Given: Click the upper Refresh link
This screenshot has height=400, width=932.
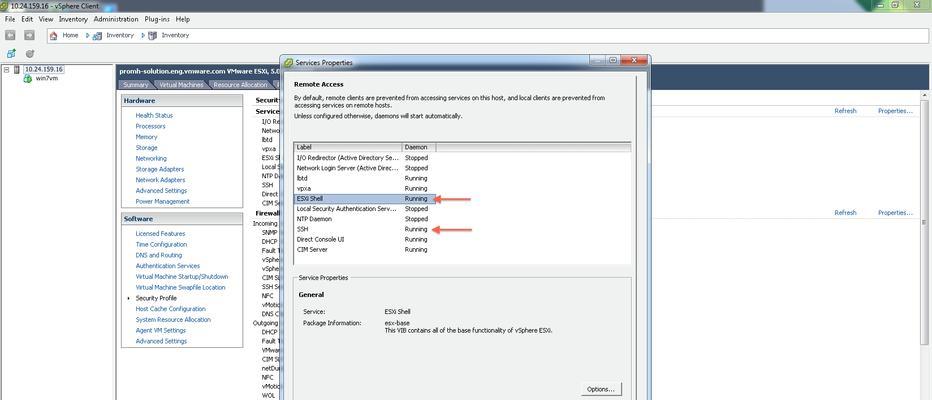Looking at the screenshot, I should pos(845,111).
